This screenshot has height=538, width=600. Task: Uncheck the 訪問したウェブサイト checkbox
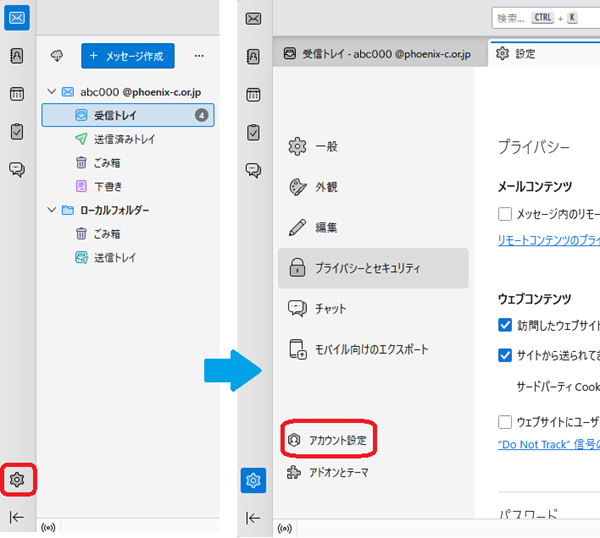505,325
